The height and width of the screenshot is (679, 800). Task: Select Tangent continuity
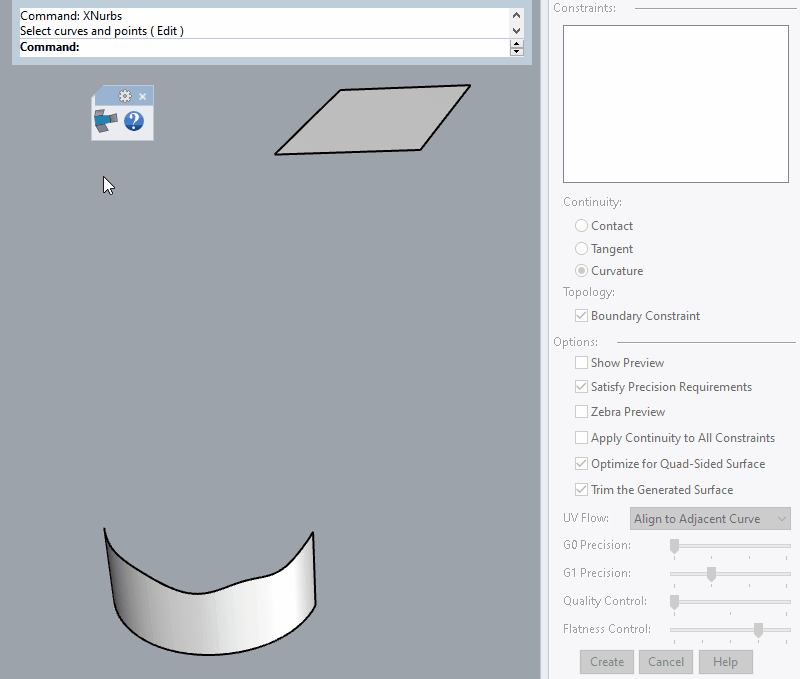tap(581, 248)
